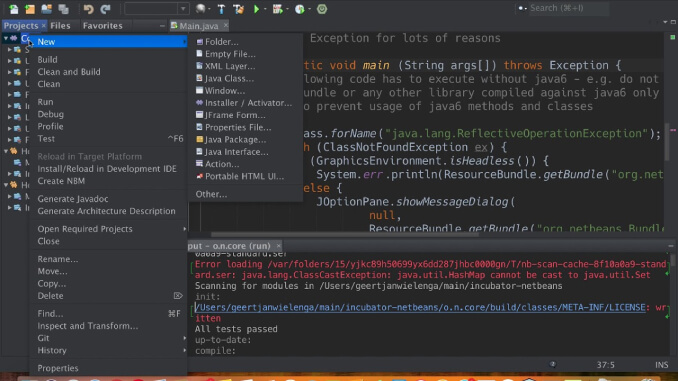Choose Rename... in the context menu

pyautogui.click(x=108, y=259)
